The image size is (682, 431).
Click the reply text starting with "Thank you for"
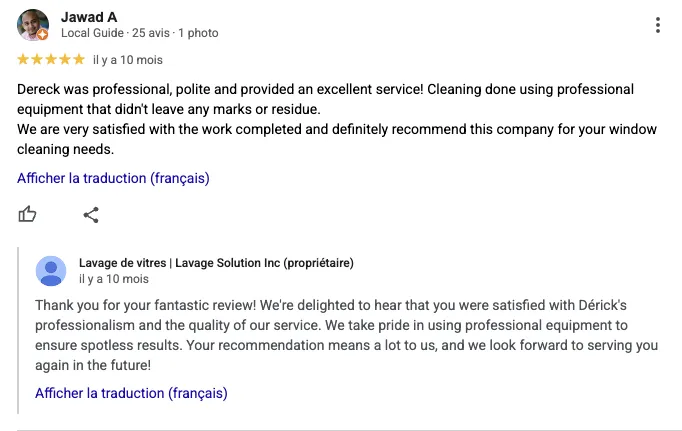[347, 335]
